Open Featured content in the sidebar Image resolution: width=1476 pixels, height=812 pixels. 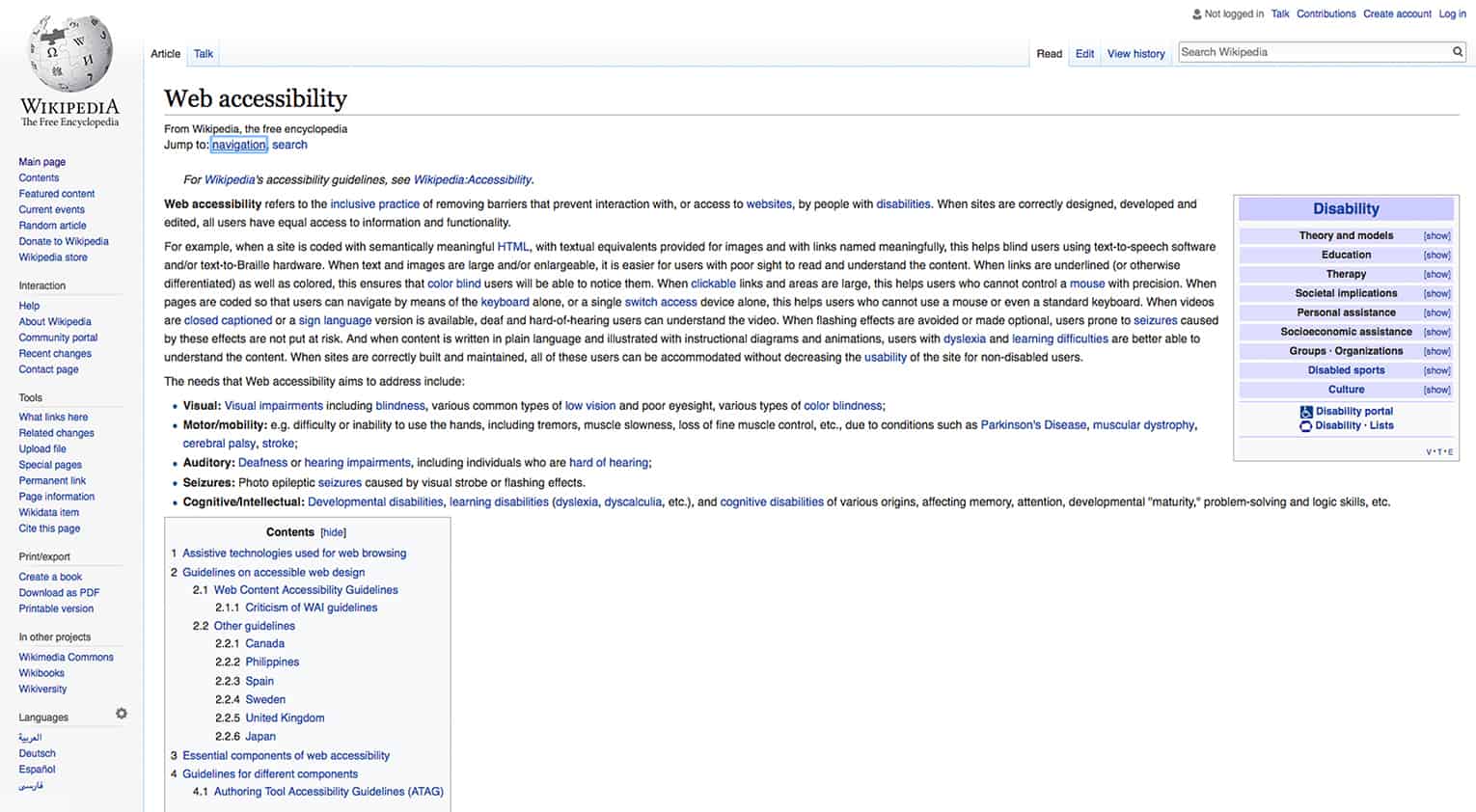57,194
